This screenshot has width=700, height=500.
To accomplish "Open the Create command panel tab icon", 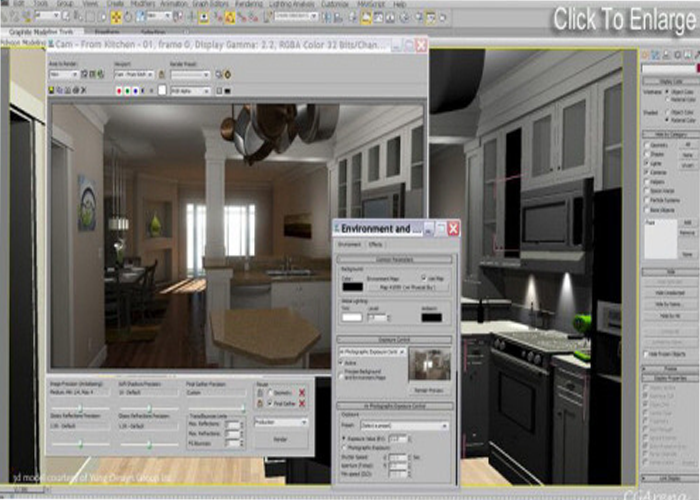I will pyautogui.click(x=645, y=55).
